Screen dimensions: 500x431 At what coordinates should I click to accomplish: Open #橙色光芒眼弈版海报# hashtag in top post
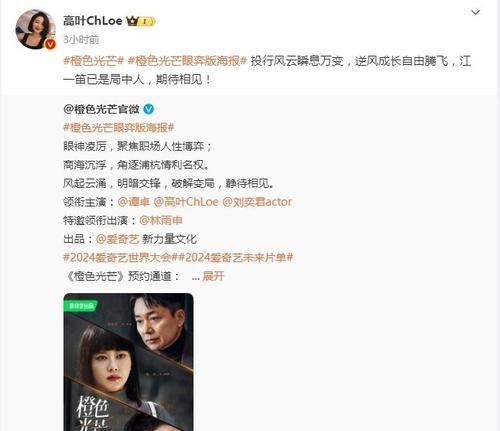coord(188,61)
